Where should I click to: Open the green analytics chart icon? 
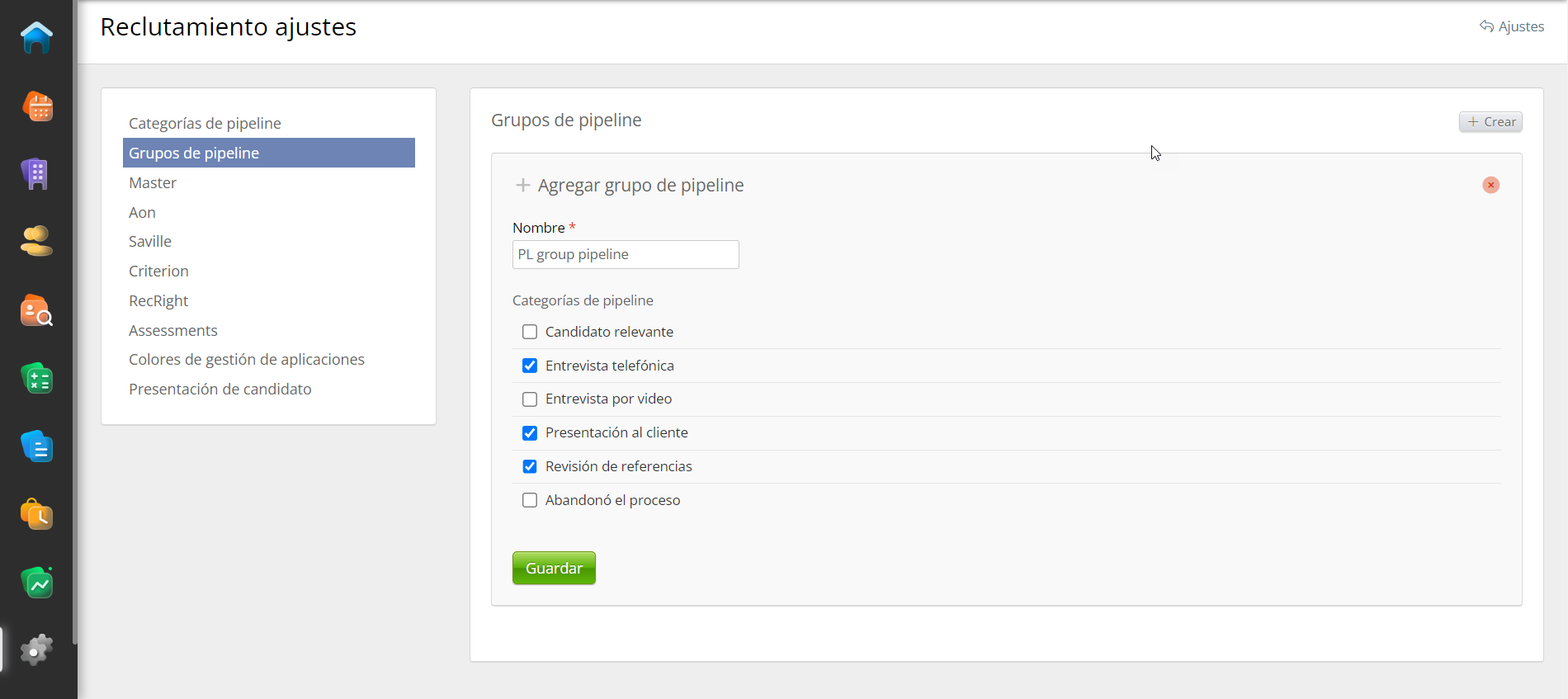click(37, 583)
